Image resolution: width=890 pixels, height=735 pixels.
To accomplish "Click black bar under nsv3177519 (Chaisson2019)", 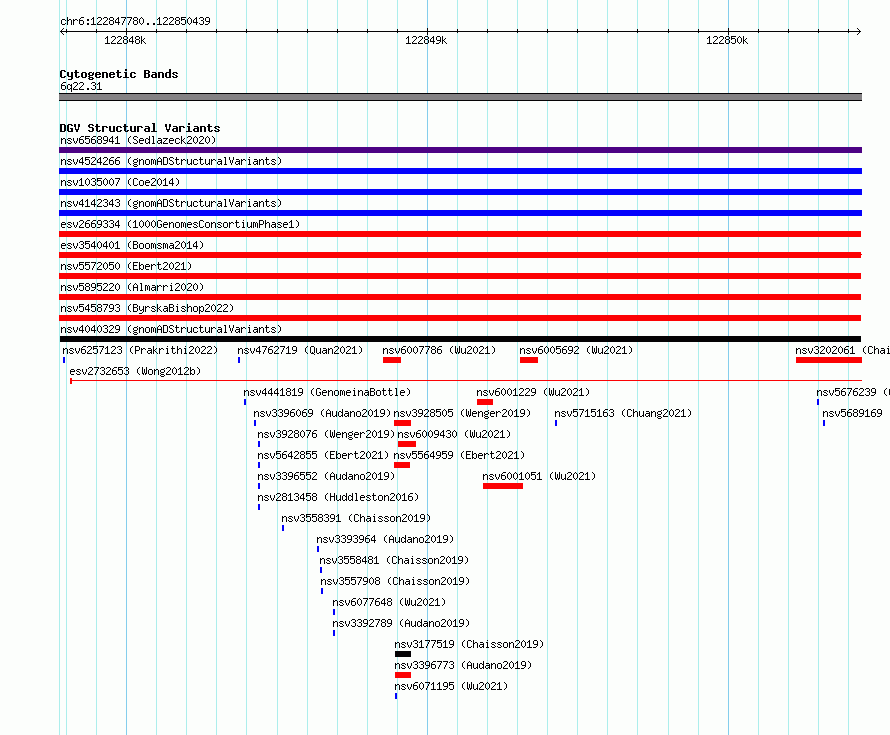I will click(x=403, y=654).
